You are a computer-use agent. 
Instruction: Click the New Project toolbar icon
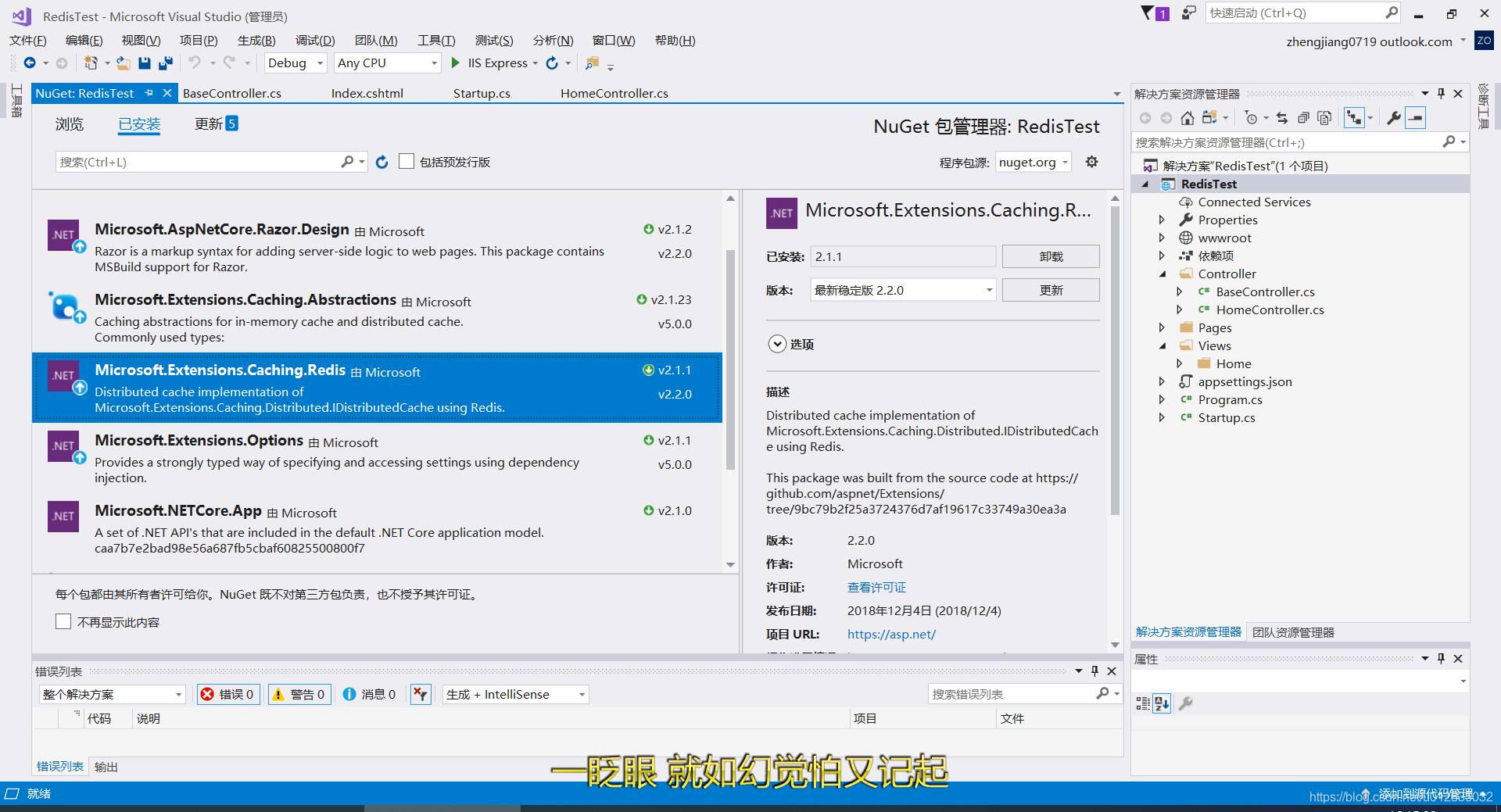tap(91, 63)
